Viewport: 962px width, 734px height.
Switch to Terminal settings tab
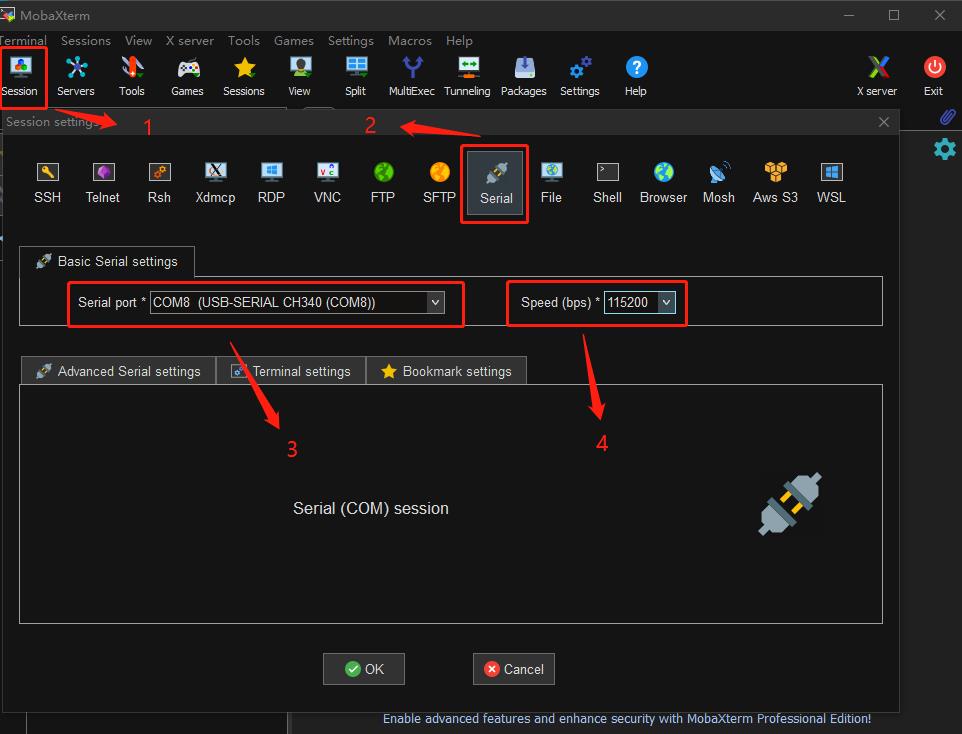click(291, 371)
